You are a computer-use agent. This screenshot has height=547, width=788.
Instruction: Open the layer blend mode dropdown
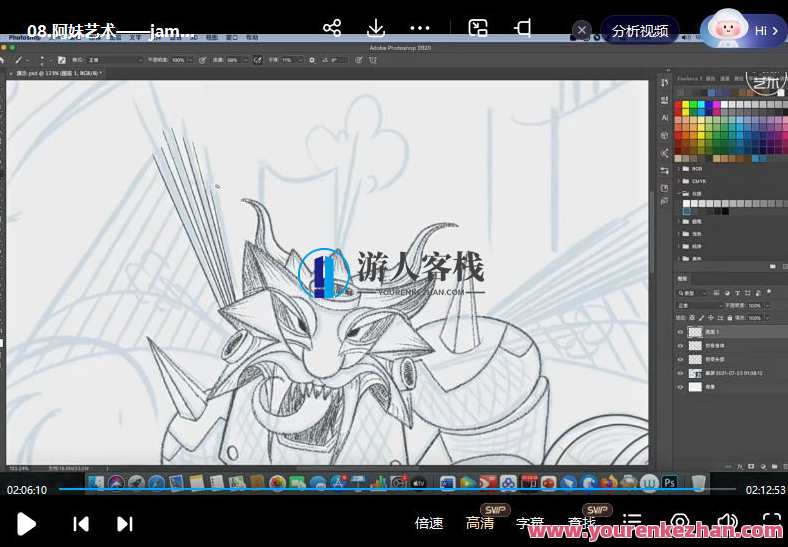[x=699, y=305]
